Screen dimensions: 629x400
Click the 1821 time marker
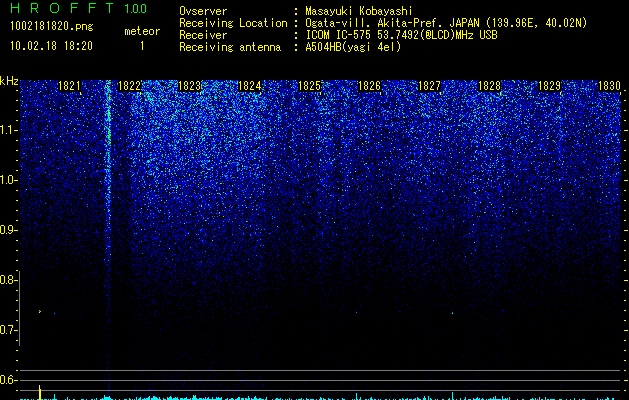pyautogui.click(x=69, y=86)
